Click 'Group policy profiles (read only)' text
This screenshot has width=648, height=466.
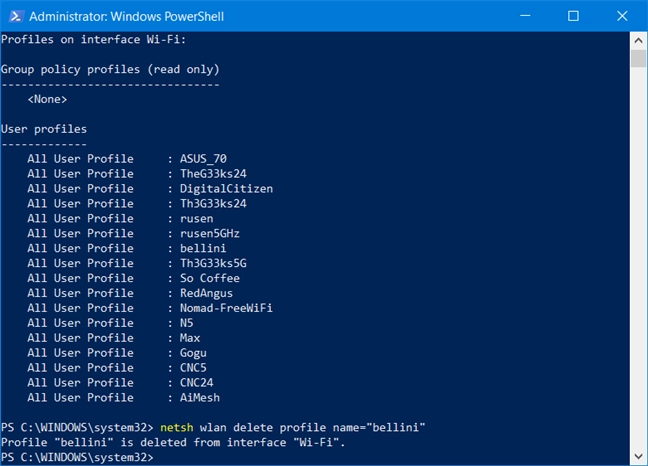(110, 69)
